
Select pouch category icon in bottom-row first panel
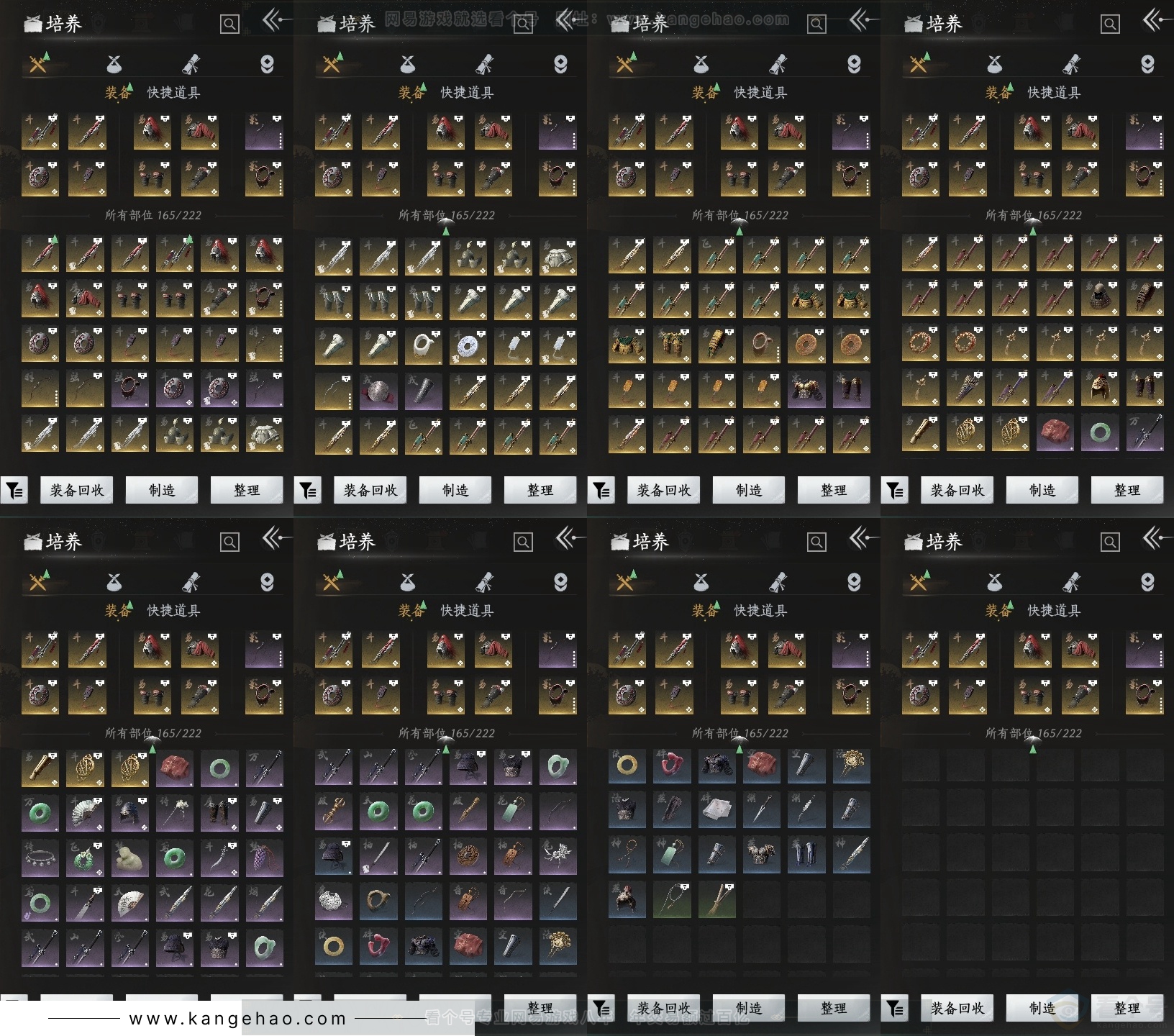coord(114,583)
